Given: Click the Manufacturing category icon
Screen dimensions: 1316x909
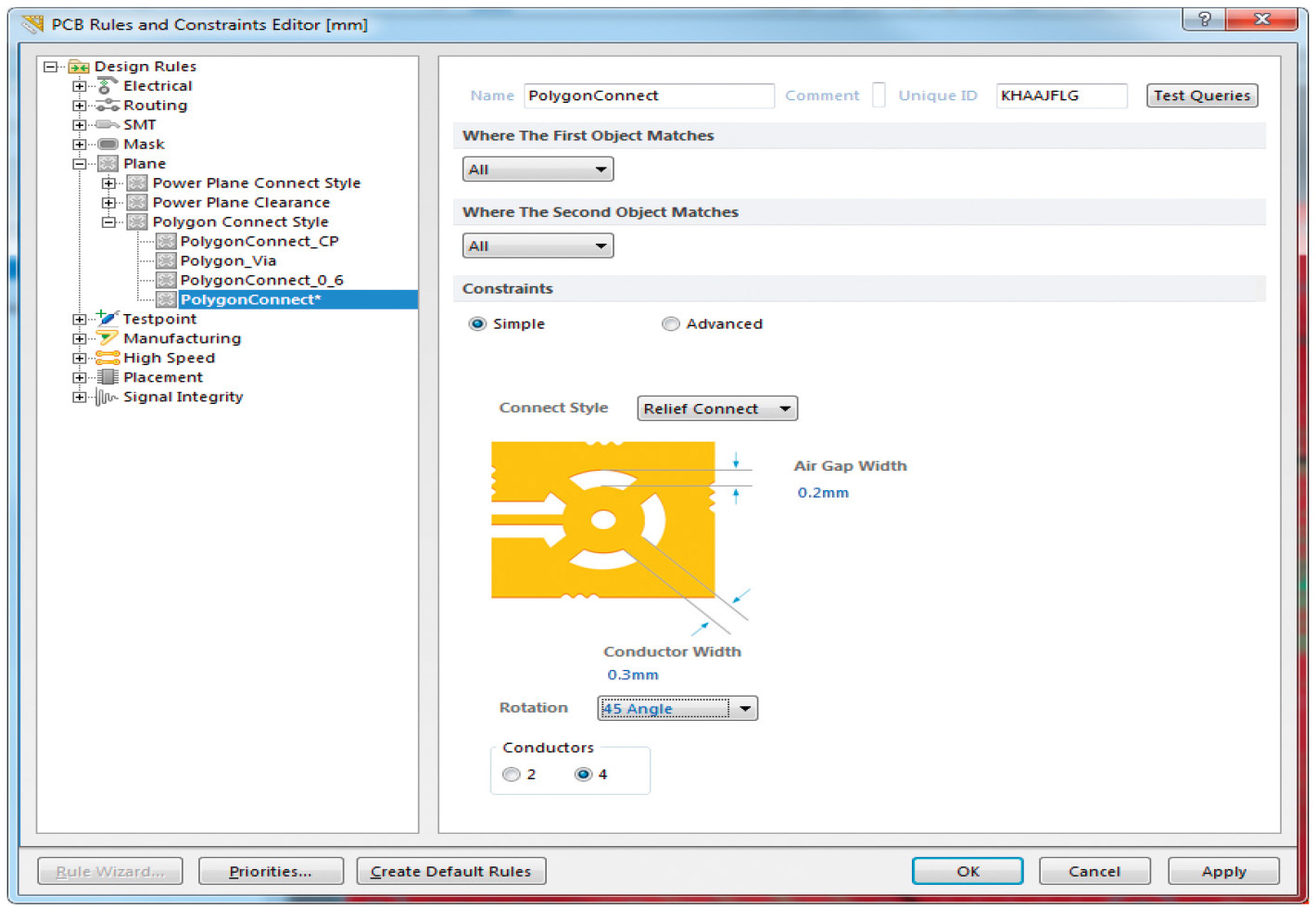Looking at the screenshot, I should (108, 338).
